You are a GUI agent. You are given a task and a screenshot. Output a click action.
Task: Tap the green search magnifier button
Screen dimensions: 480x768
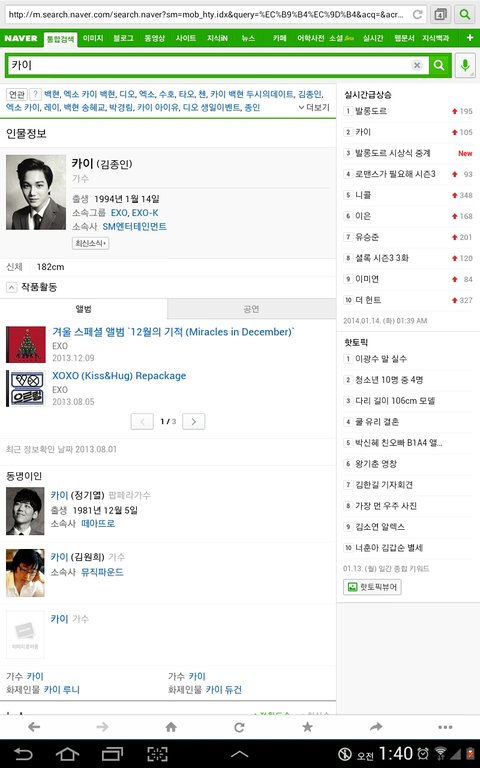439,65
